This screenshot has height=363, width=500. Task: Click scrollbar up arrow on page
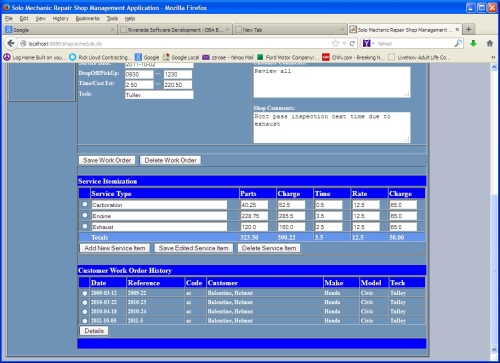pos(494,67)
